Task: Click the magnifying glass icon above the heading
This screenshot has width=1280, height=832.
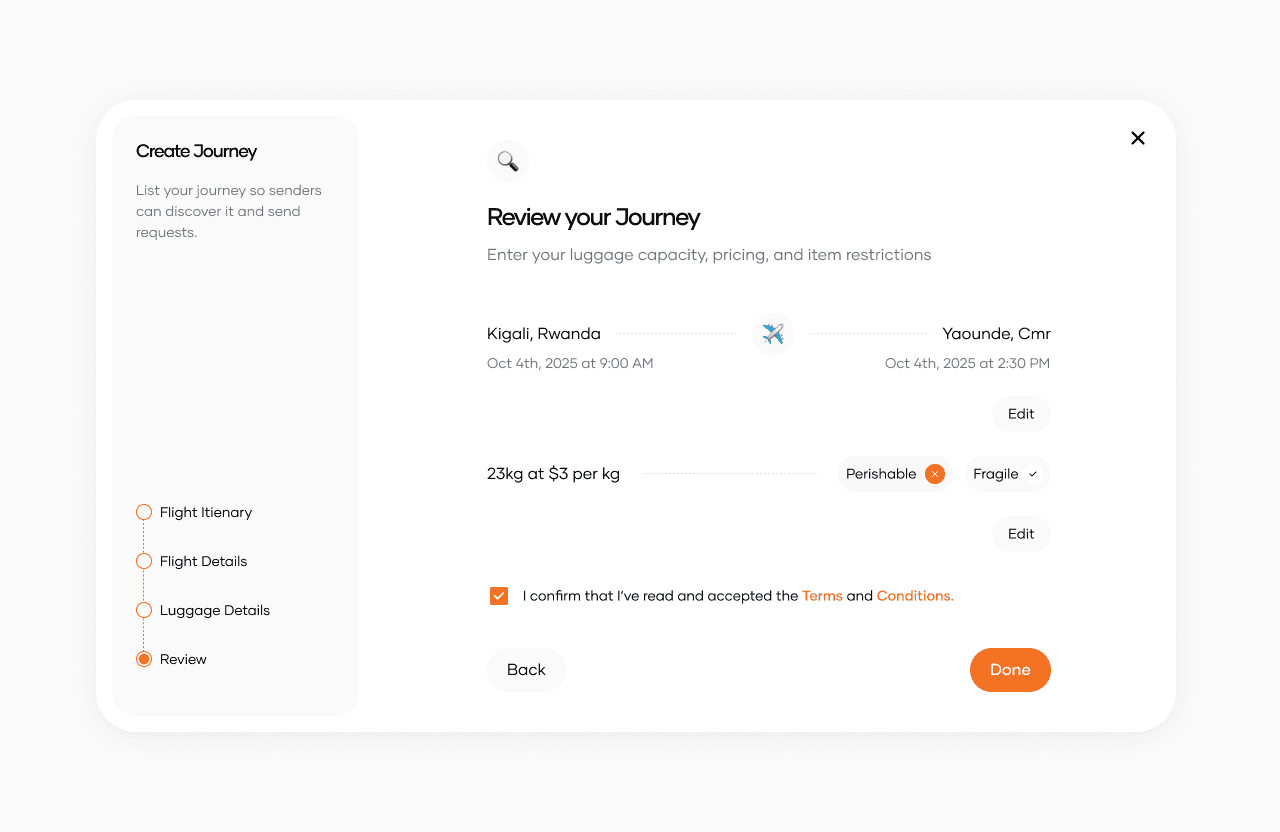Action: coord(508,161)
